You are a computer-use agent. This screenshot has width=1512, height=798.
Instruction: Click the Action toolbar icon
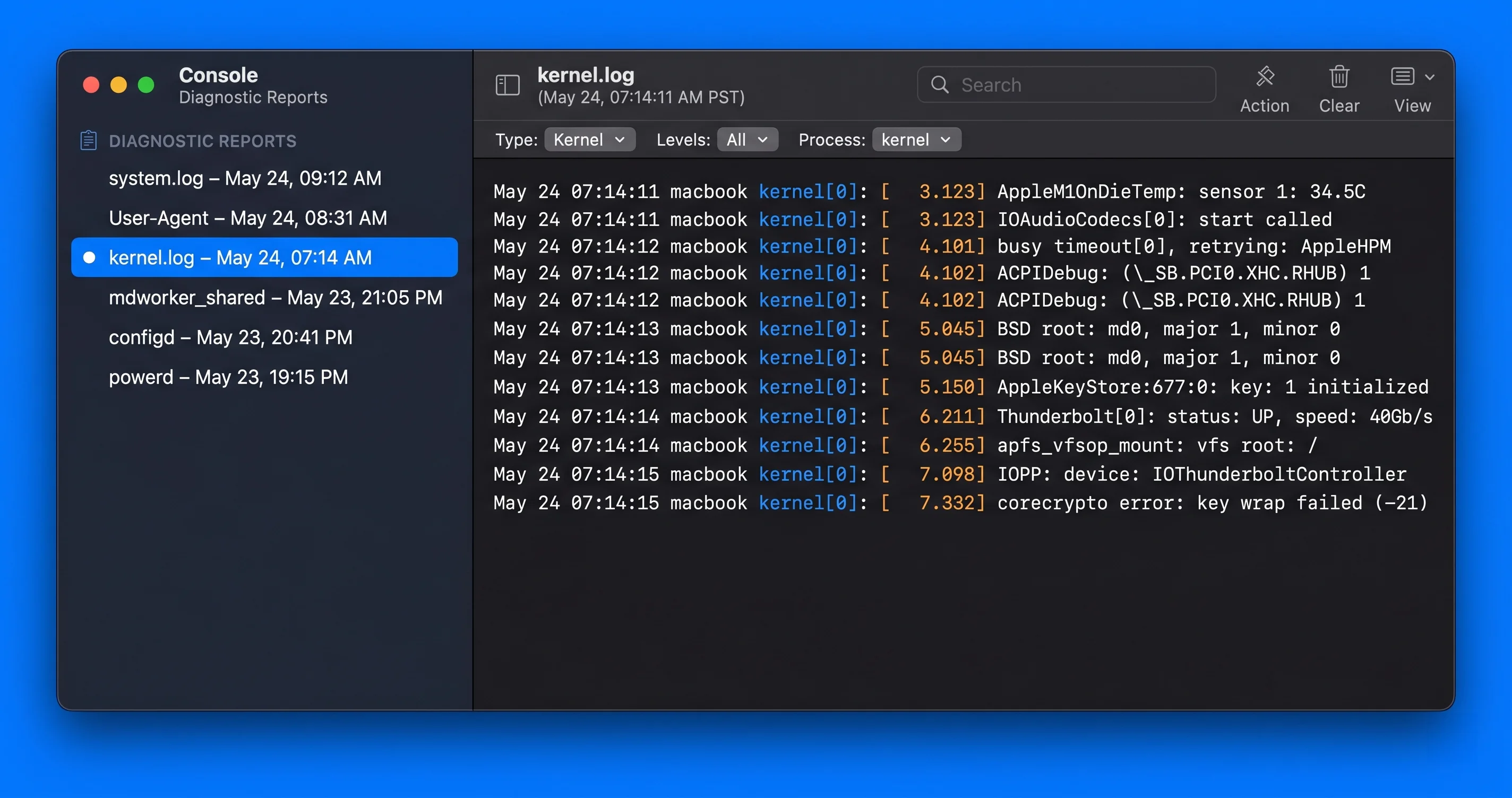click(1265, 76)
